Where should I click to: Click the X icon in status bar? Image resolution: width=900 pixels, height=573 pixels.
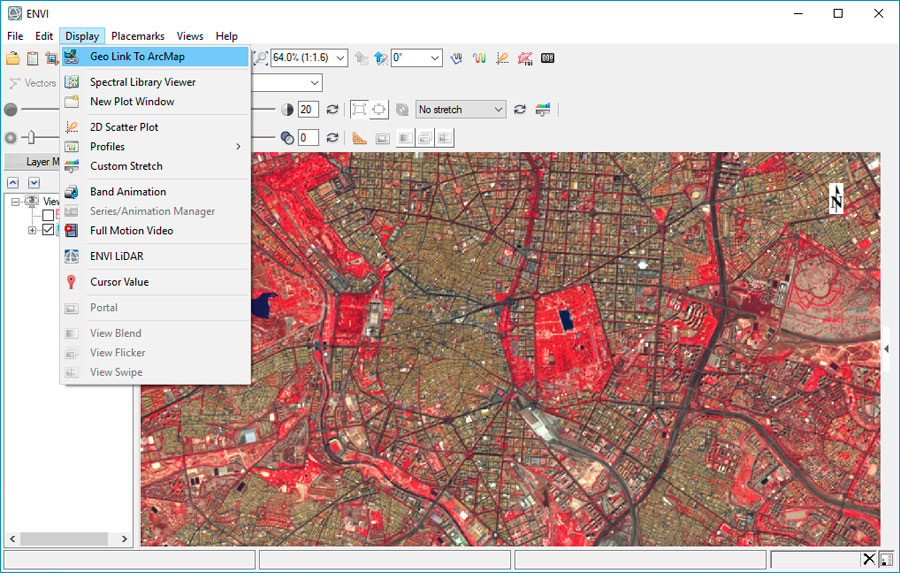[869, 559]
